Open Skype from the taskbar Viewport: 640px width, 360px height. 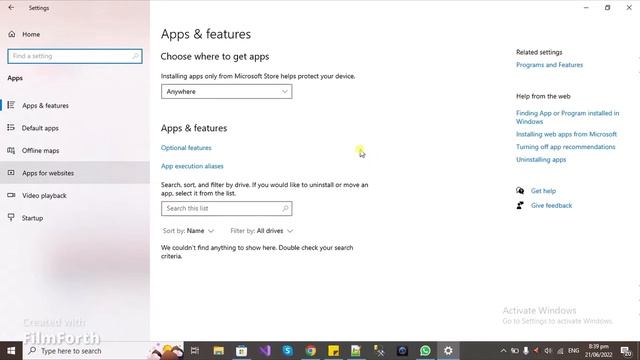coord(287,351)
